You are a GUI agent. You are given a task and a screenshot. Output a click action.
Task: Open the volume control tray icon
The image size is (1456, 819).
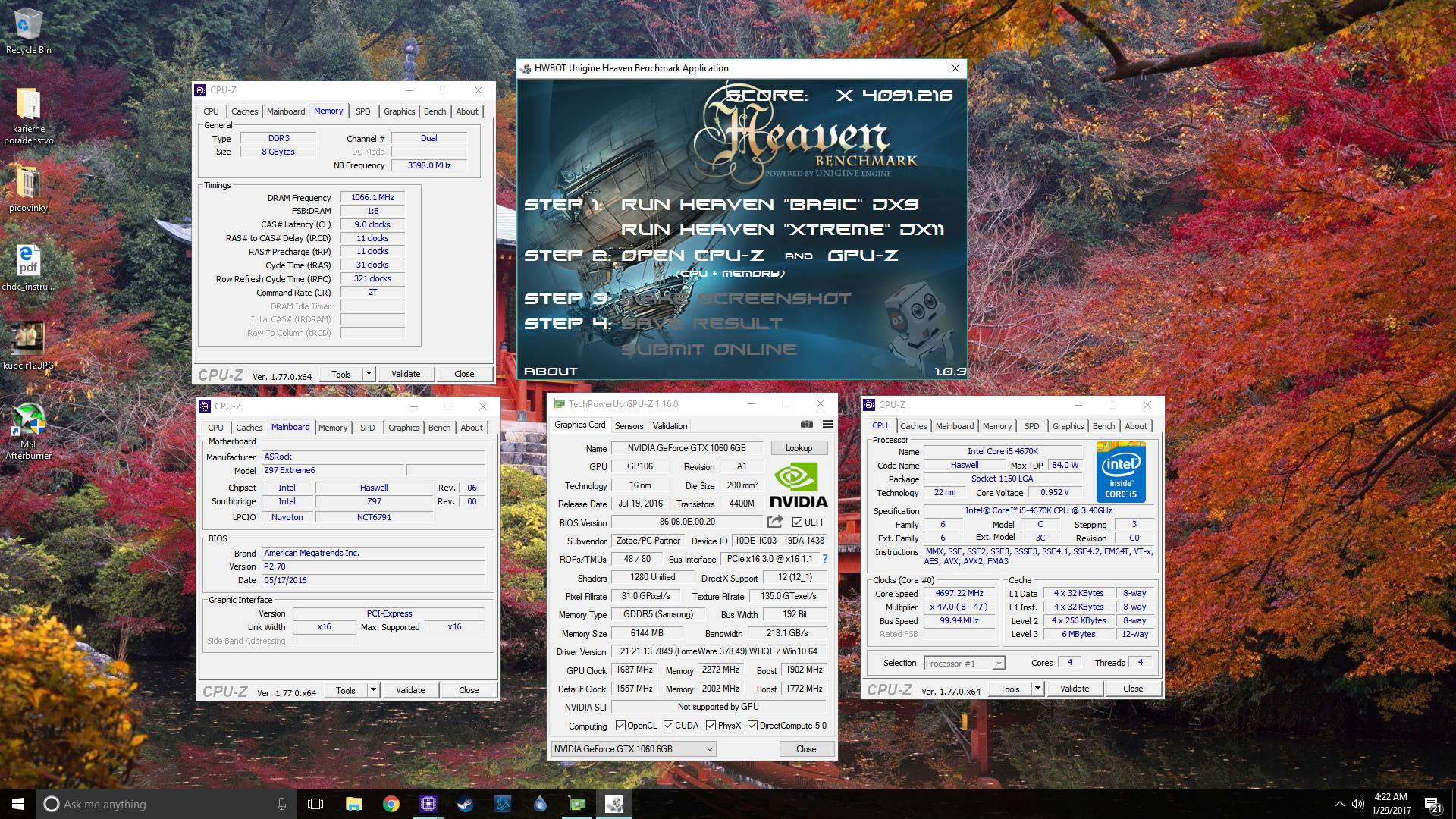(x=1357, y=804)
